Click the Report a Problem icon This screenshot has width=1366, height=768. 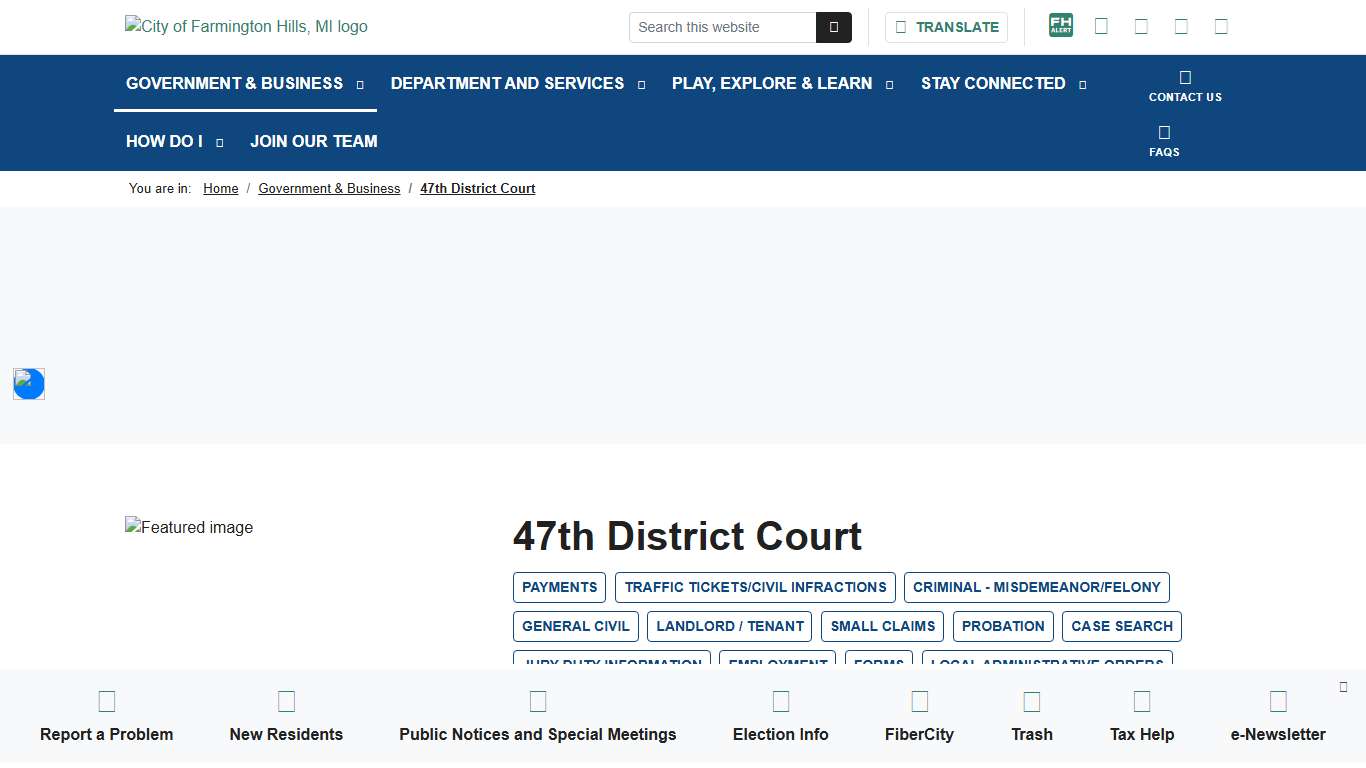pos(106,700)
